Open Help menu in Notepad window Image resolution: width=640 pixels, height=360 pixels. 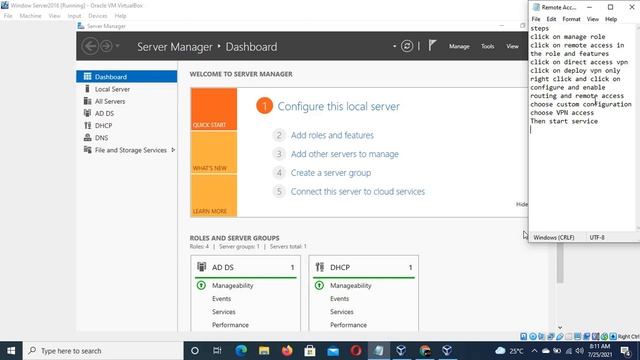611,19
